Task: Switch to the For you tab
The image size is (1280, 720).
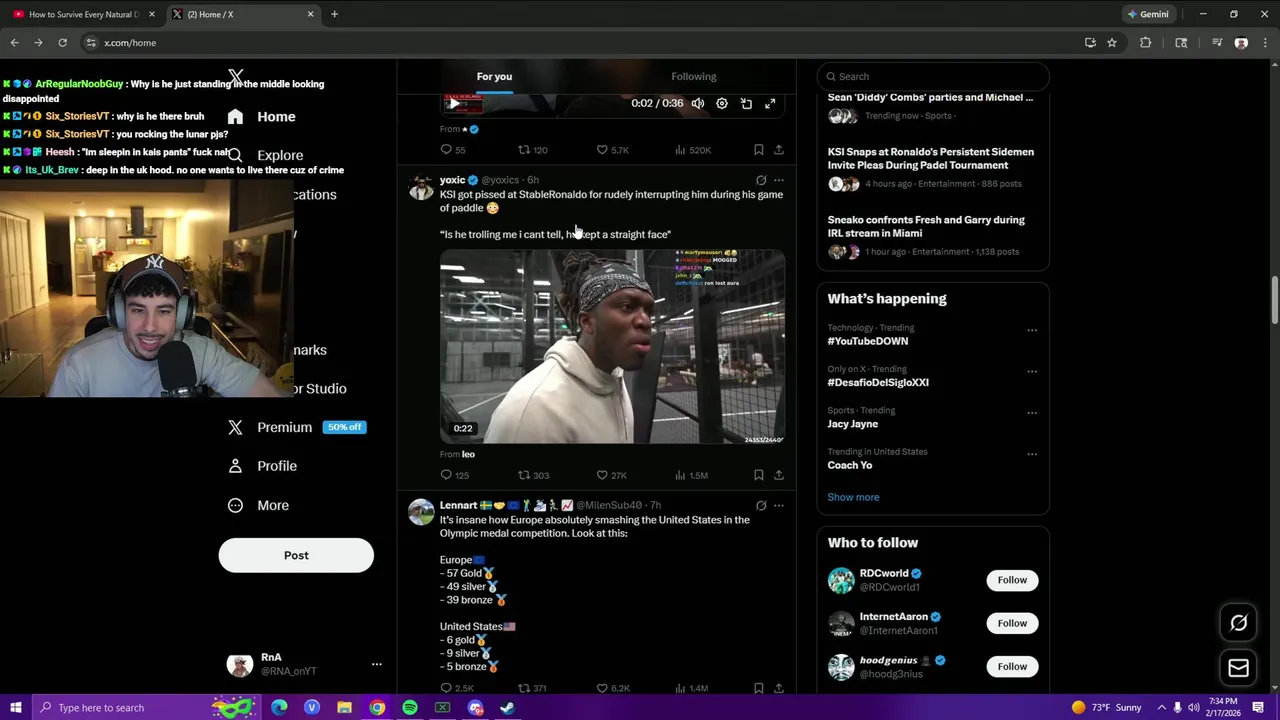Action: click(494, 76)
